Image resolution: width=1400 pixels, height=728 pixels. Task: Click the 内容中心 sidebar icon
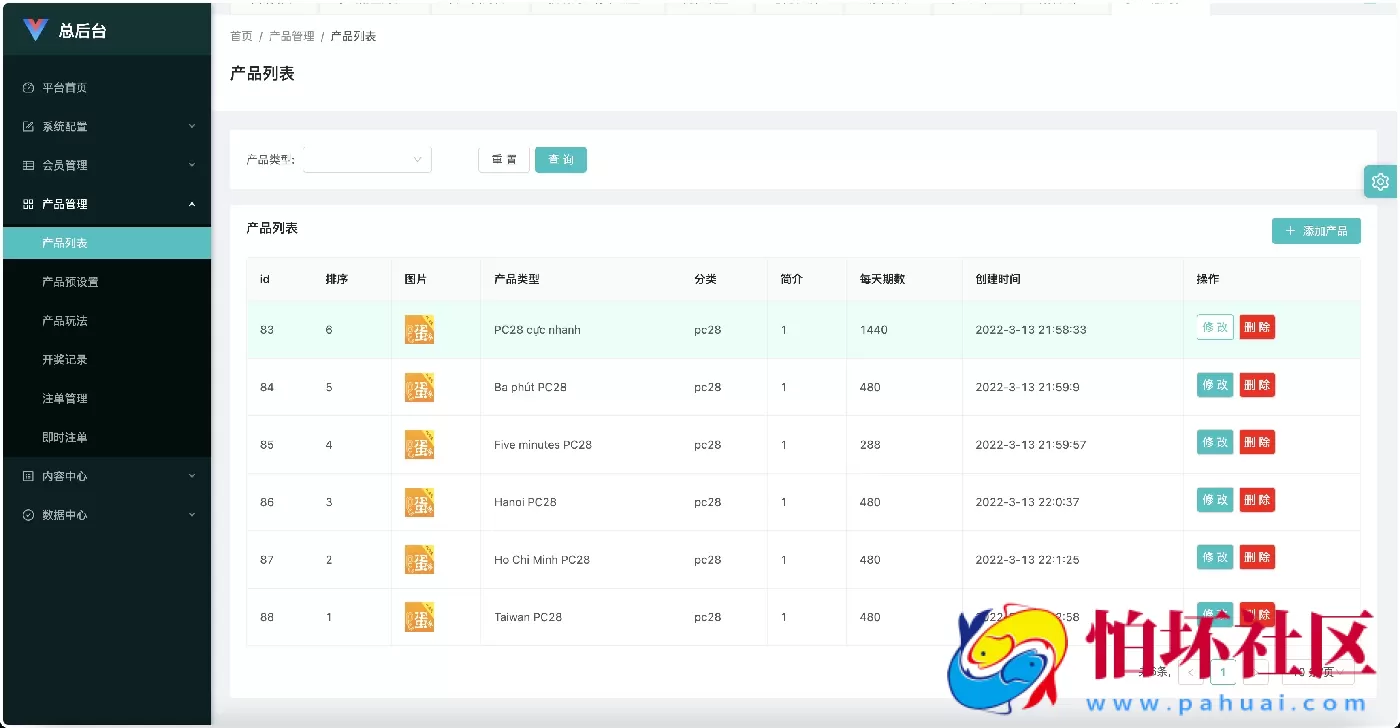28,476
